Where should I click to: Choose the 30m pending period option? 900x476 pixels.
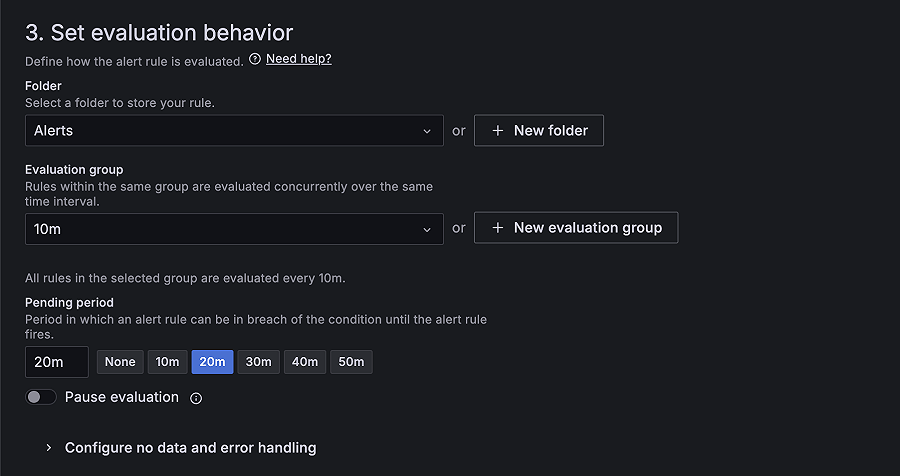point(258,362)
